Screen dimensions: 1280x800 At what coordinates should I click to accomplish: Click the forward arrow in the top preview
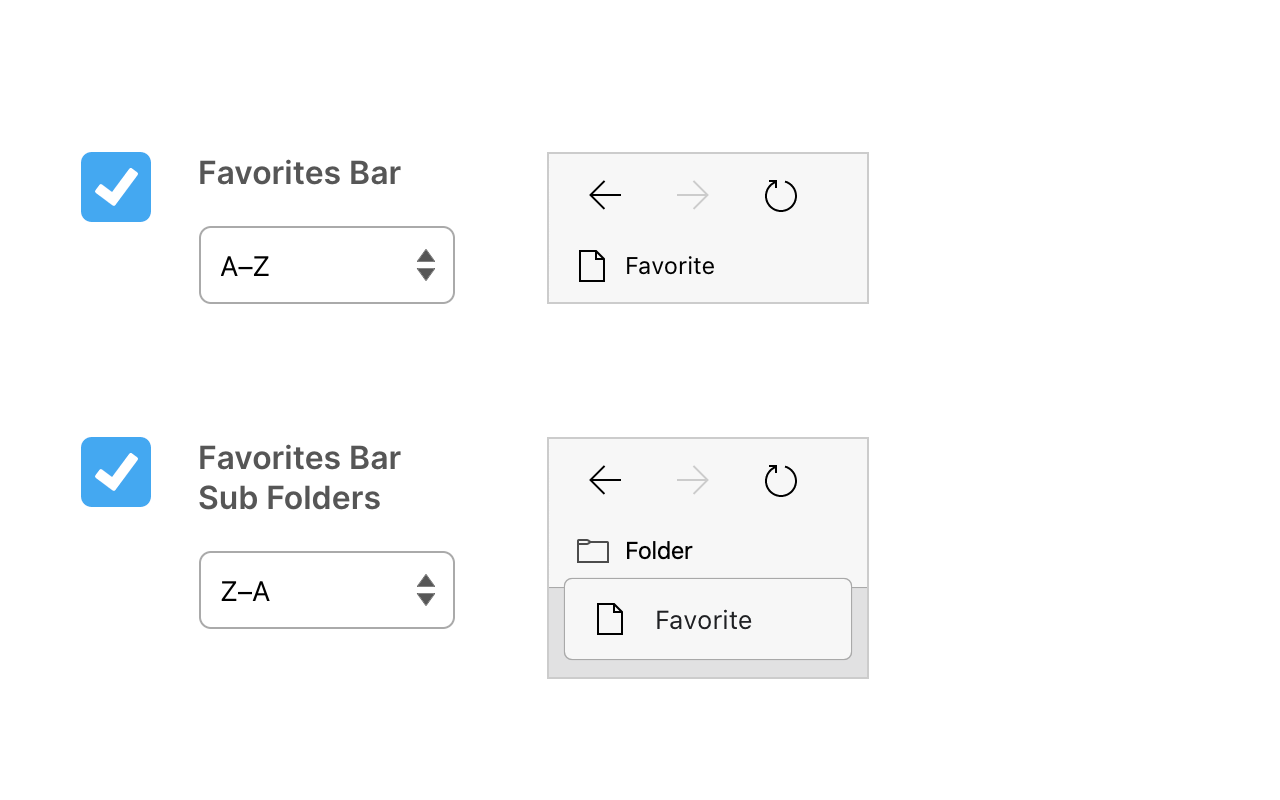point(692,196)
